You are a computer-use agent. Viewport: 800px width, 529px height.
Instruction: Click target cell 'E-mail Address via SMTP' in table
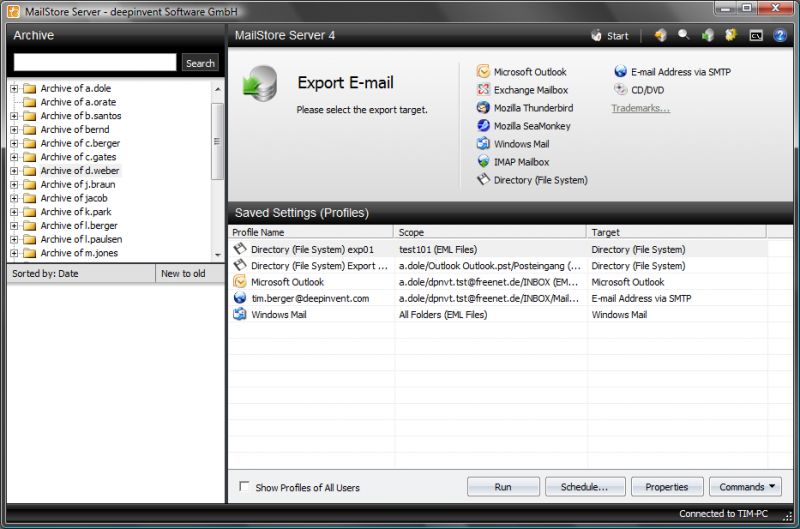coord(641,298)
